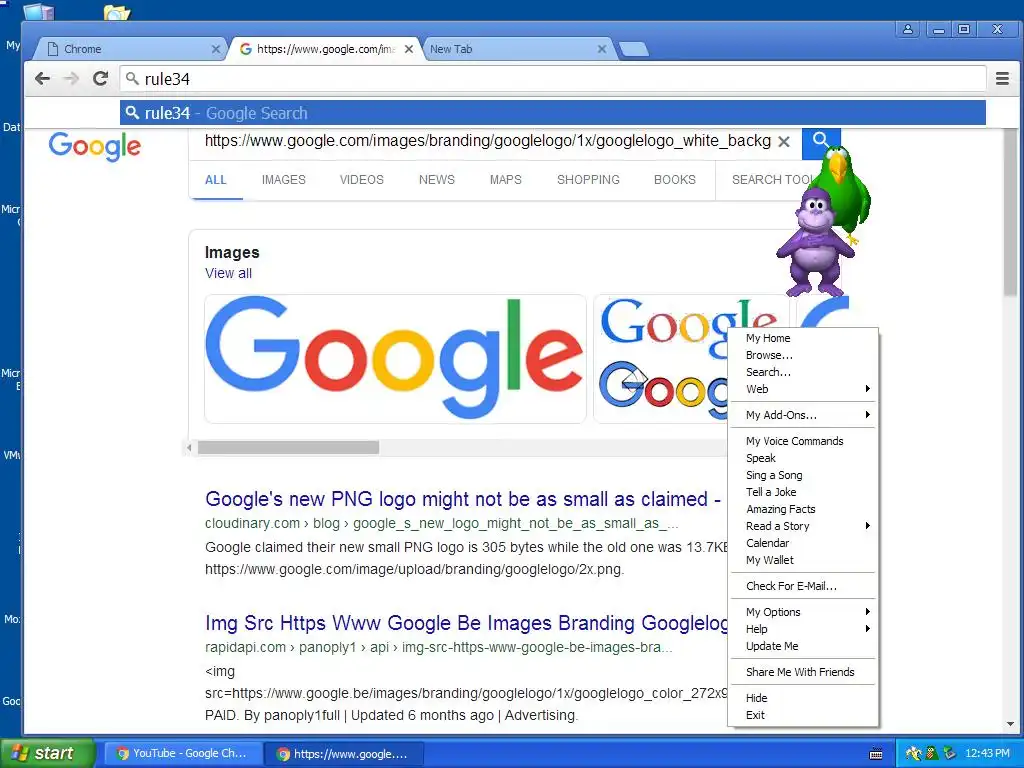
Task: Open the VIDEOS search tab
Action: coord(361,180)
